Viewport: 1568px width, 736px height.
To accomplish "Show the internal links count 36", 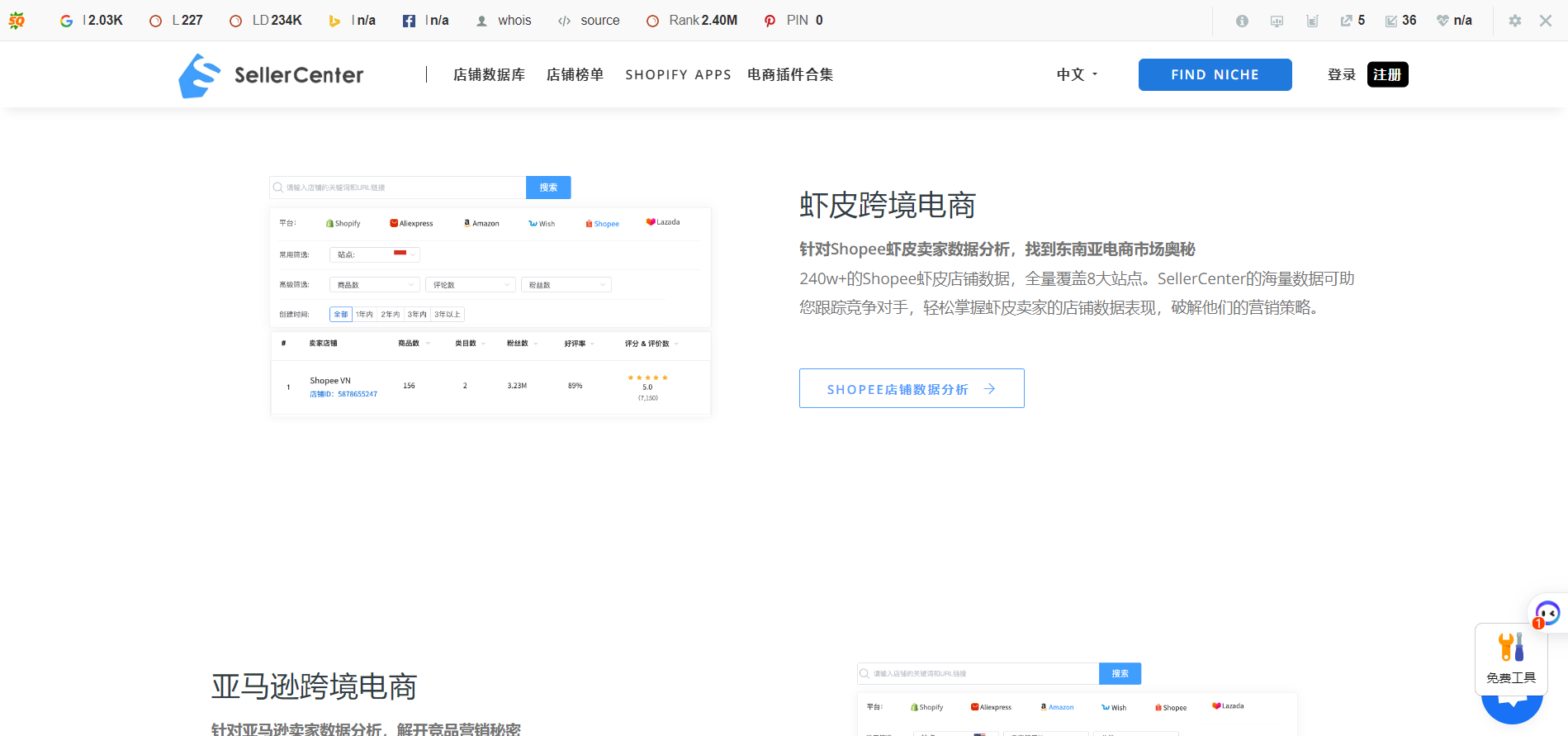I will (x=1400, y=21).
